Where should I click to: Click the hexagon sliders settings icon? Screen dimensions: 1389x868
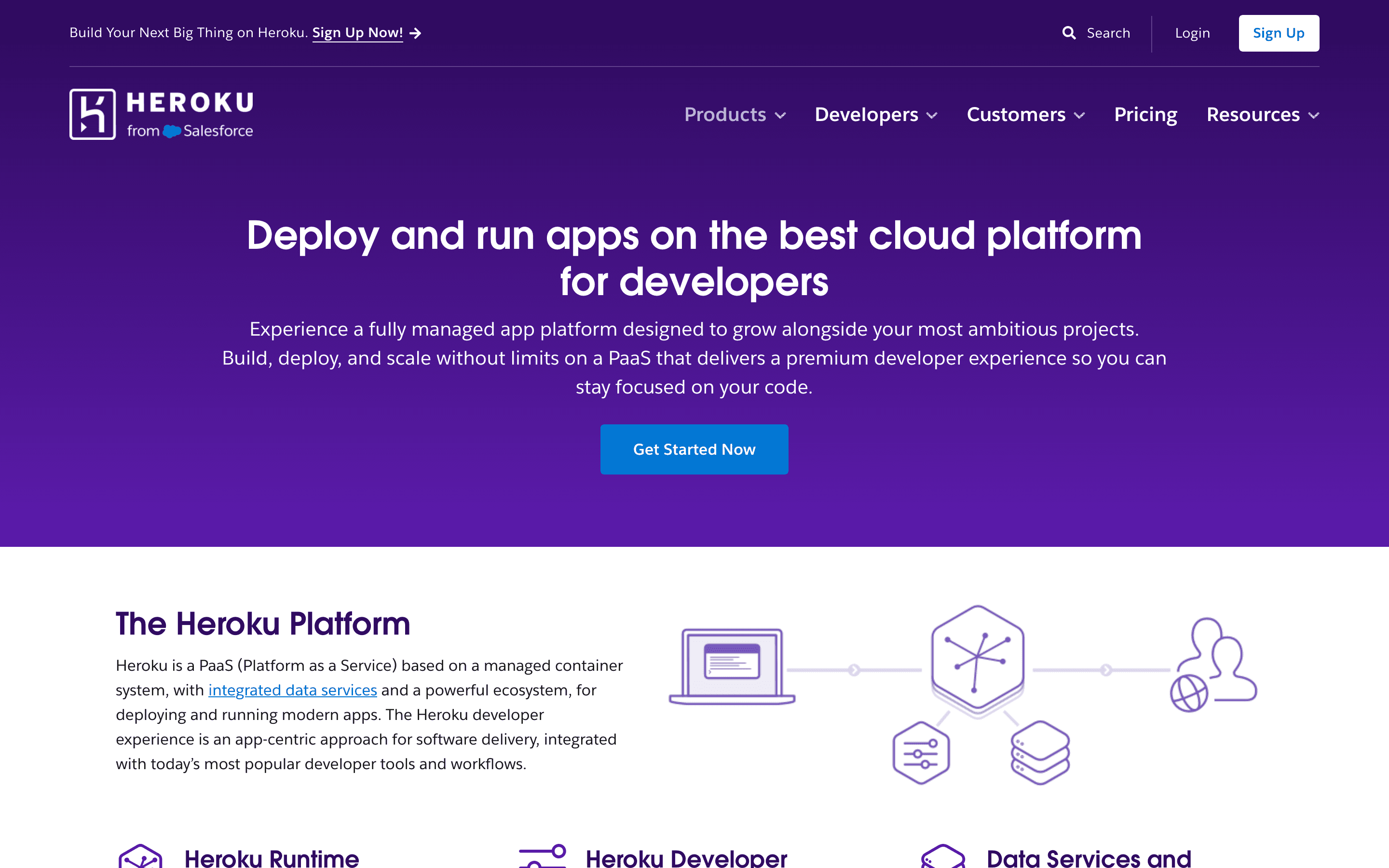click(921, 753)
